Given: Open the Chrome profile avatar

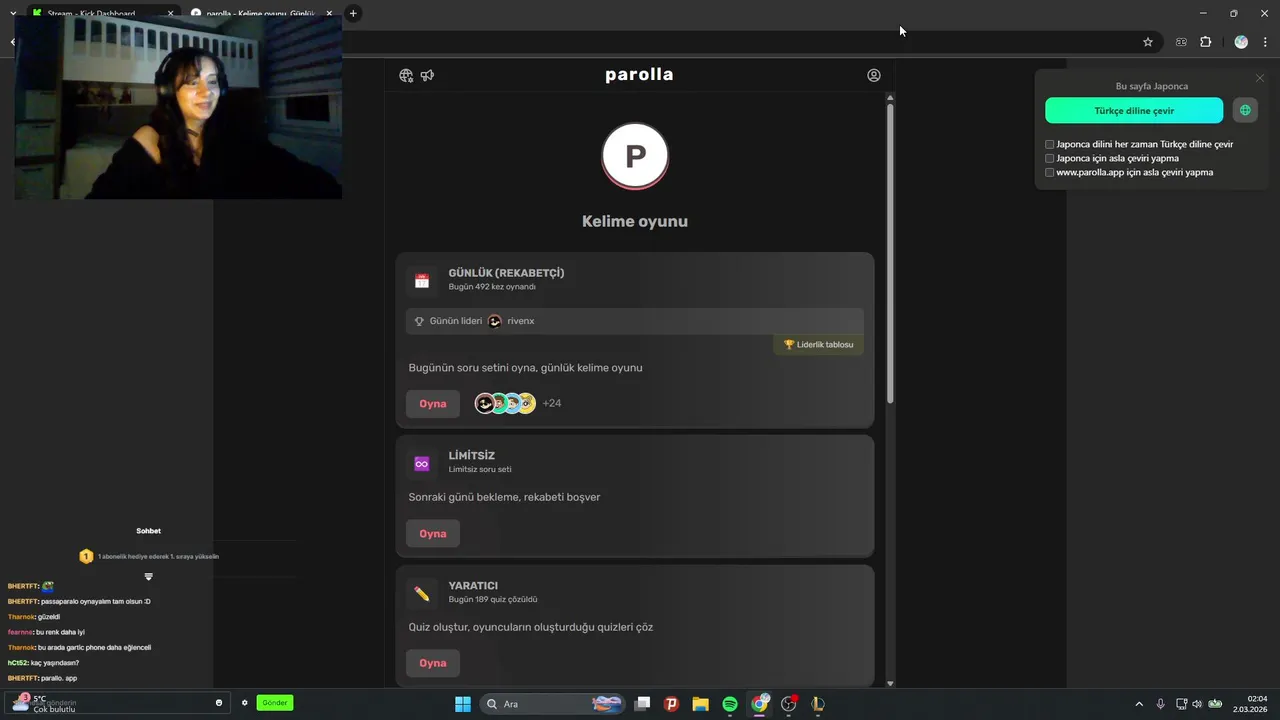Looking at the screenshot, I should pyautogui.click(x=1241, y=42).
